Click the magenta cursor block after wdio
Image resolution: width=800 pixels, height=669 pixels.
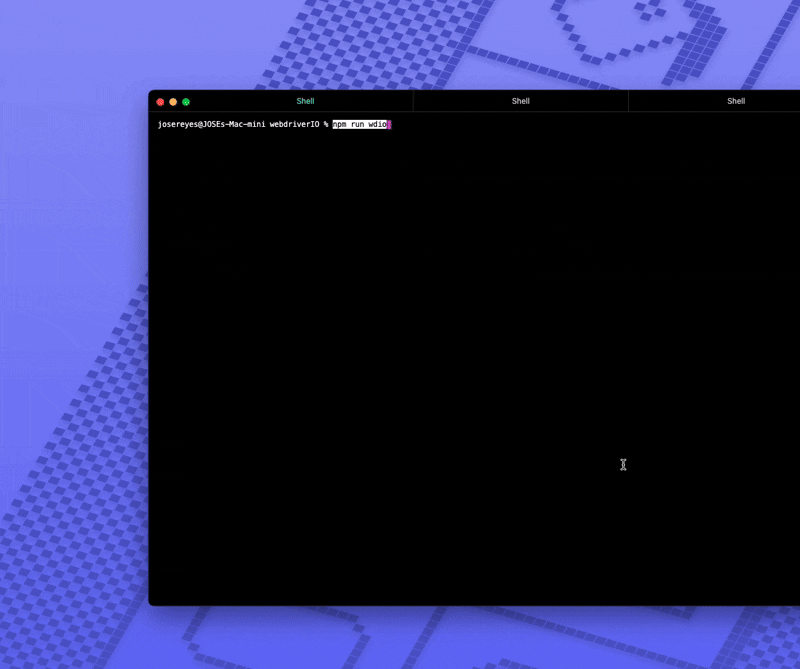389,125
